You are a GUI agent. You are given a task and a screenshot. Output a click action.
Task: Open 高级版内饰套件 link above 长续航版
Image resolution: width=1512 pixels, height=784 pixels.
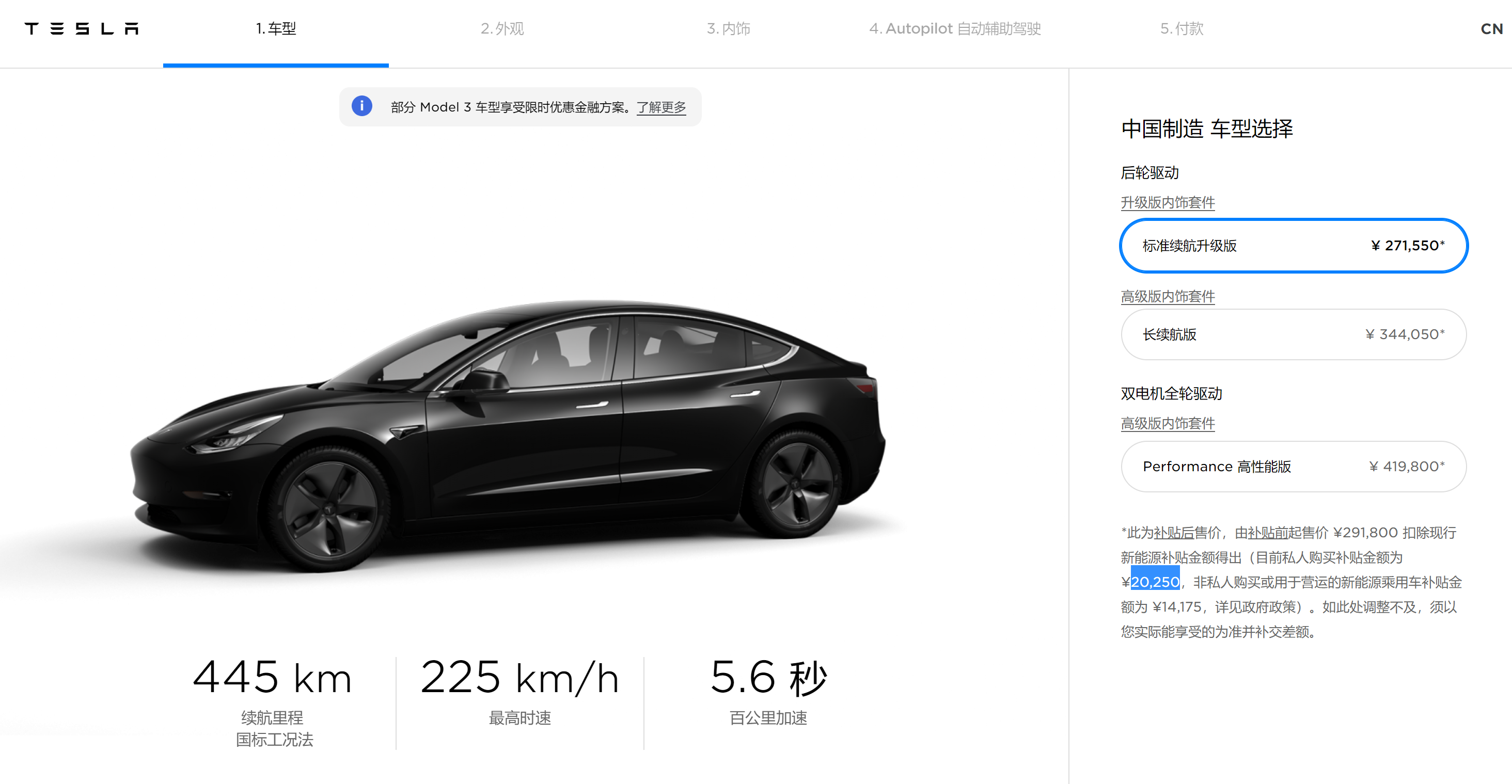[x=1168, y=296]
